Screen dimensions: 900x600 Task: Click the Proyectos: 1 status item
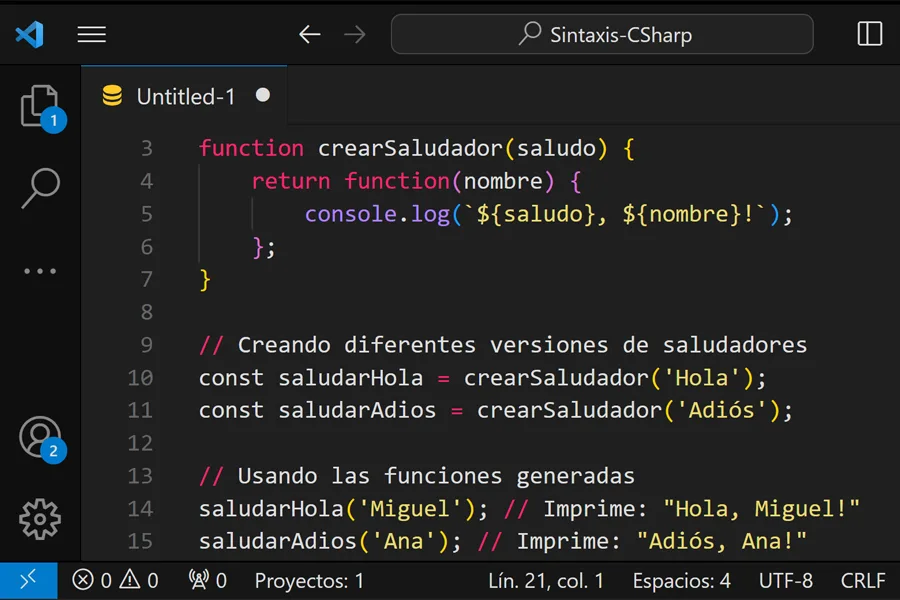point(309,580)
